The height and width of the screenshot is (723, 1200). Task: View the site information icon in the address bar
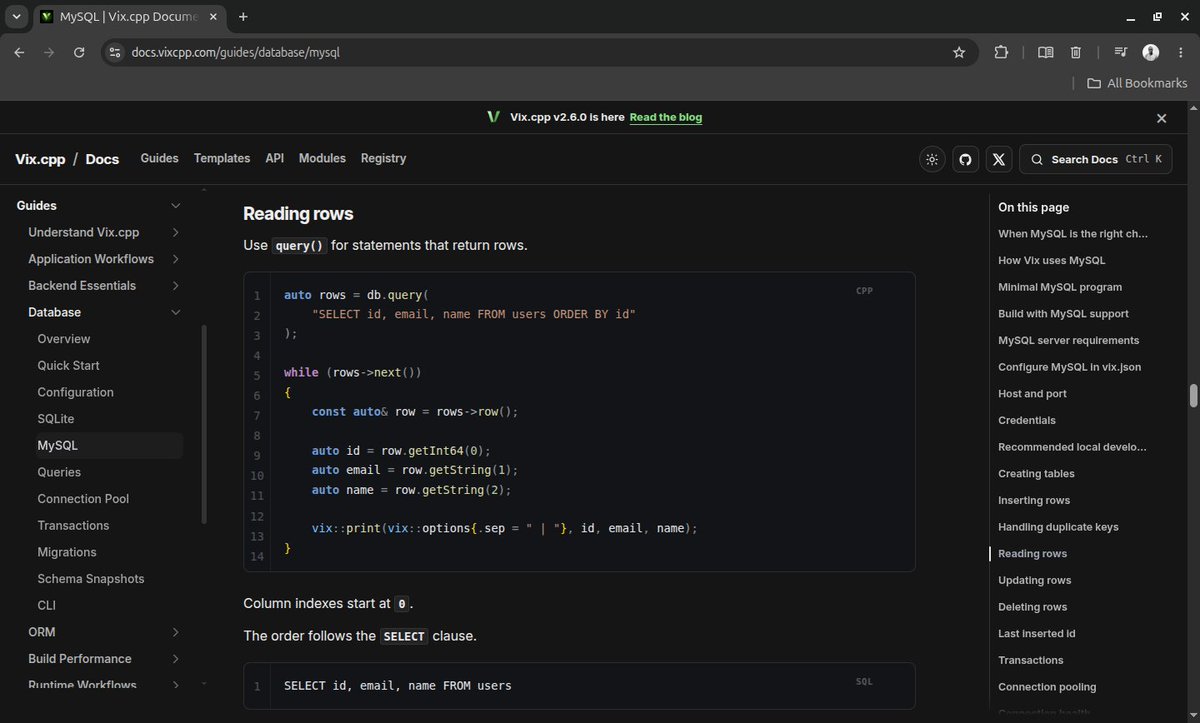(115, 52)
